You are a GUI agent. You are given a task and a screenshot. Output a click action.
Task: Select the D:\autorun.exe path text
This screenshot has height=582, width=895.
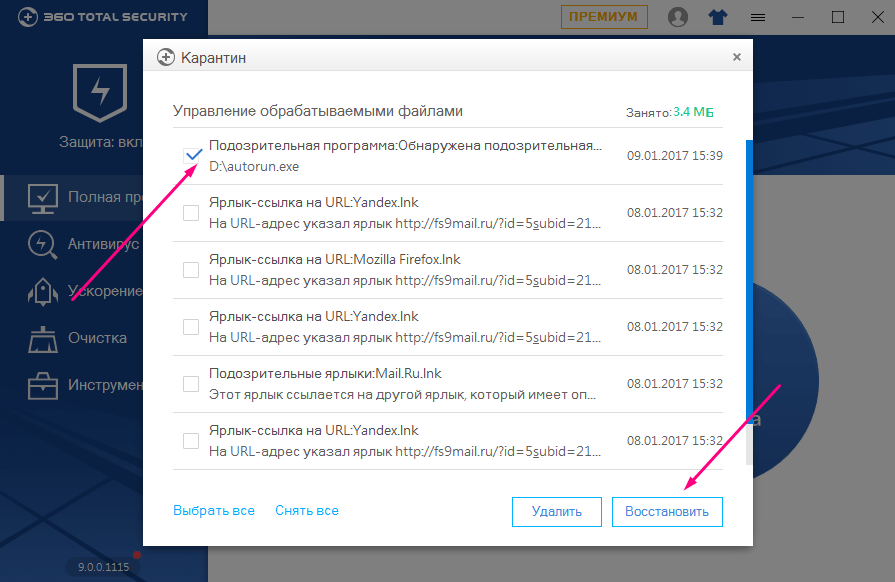coord(254,167)
